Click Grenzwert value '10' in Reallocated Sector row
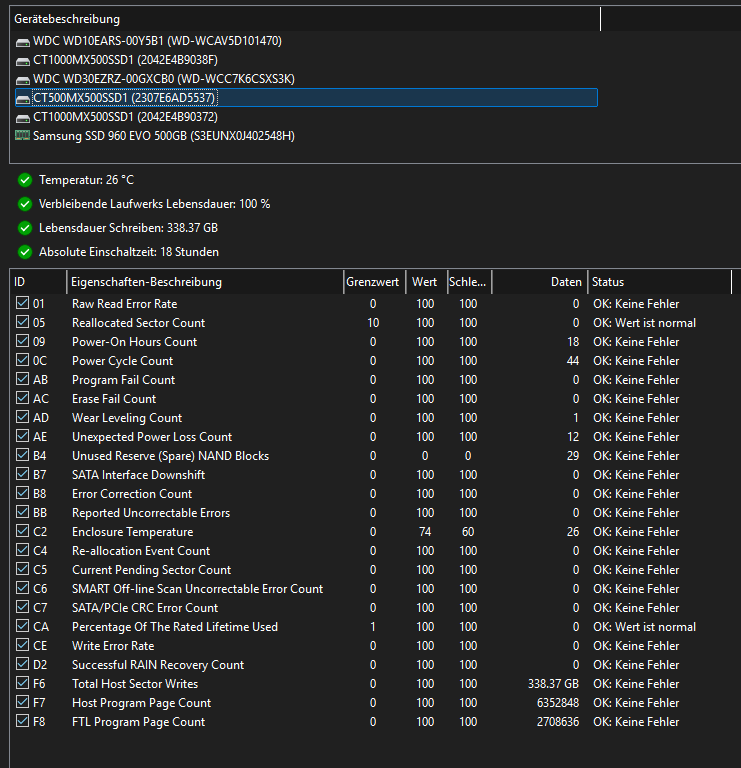Image resolution: width=741 pixels, height=768 pixels. pyautogui.click(x=373, y=323)
